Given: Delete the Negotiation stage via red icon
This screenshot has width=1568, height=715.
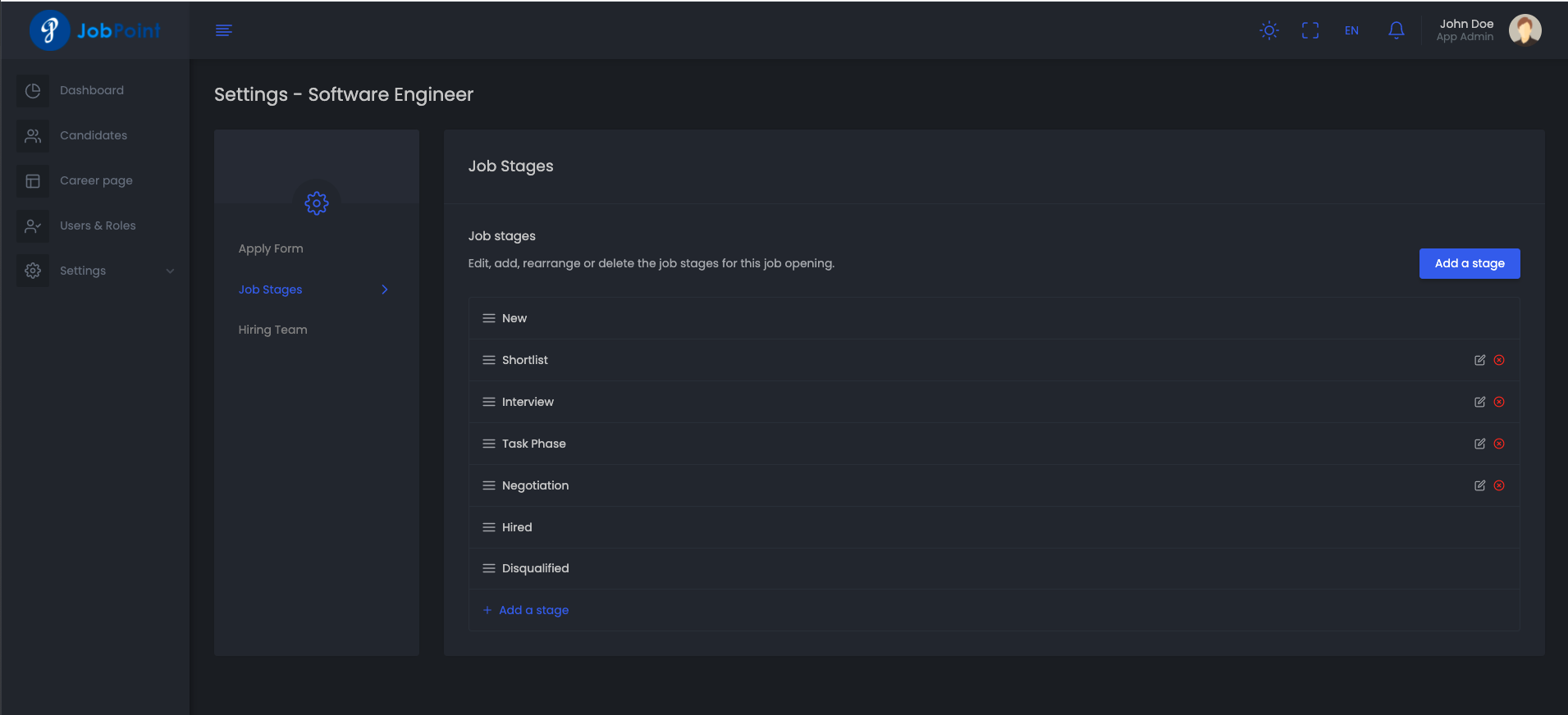Looking at the screenshot, I should click(x=1499, y=485).
